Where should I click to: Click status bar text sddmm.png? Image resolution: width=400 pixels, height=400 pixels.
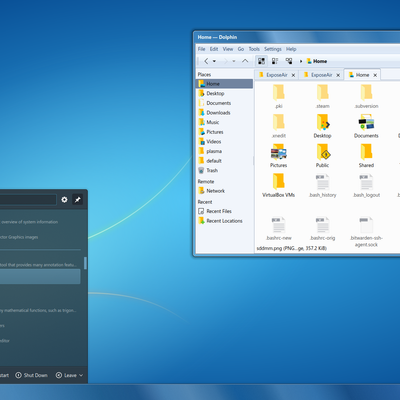point(292,248)
